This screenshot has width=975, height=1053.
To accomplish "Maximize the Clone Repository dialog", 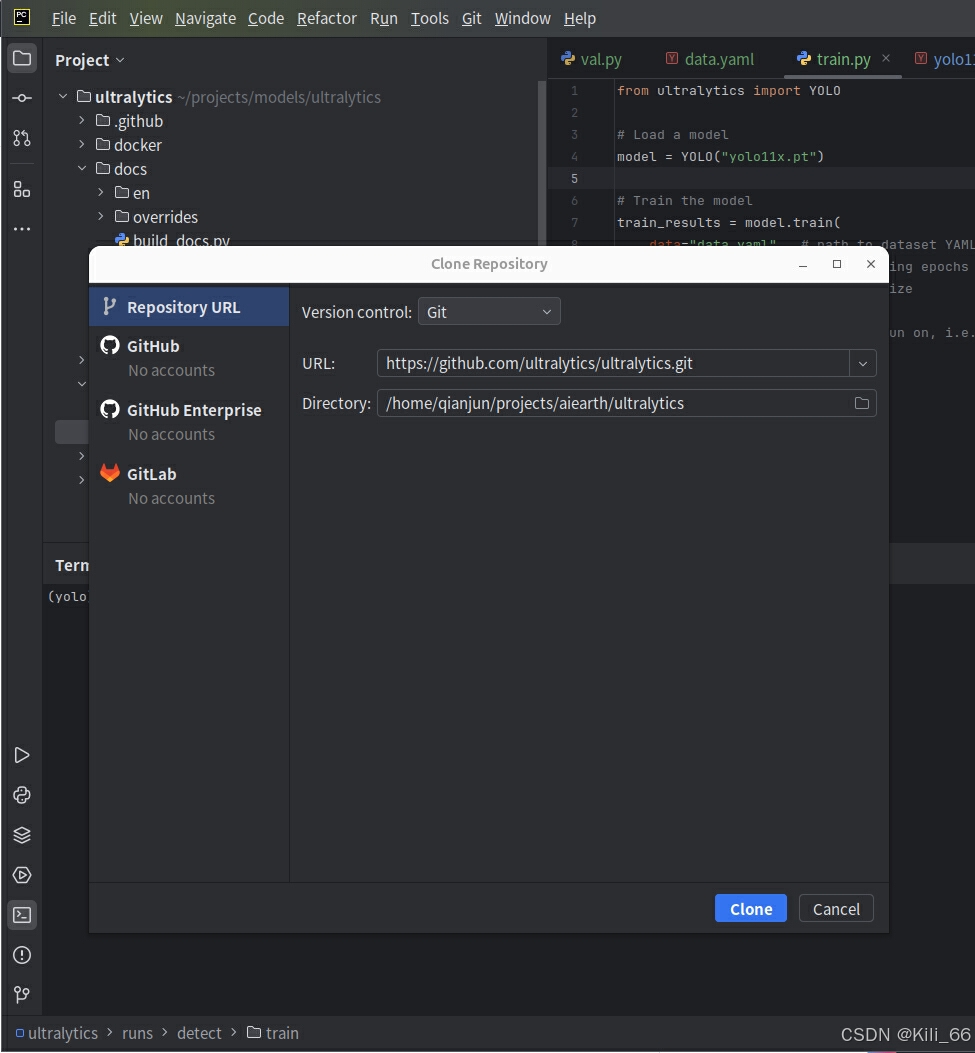I will (837, 264).
